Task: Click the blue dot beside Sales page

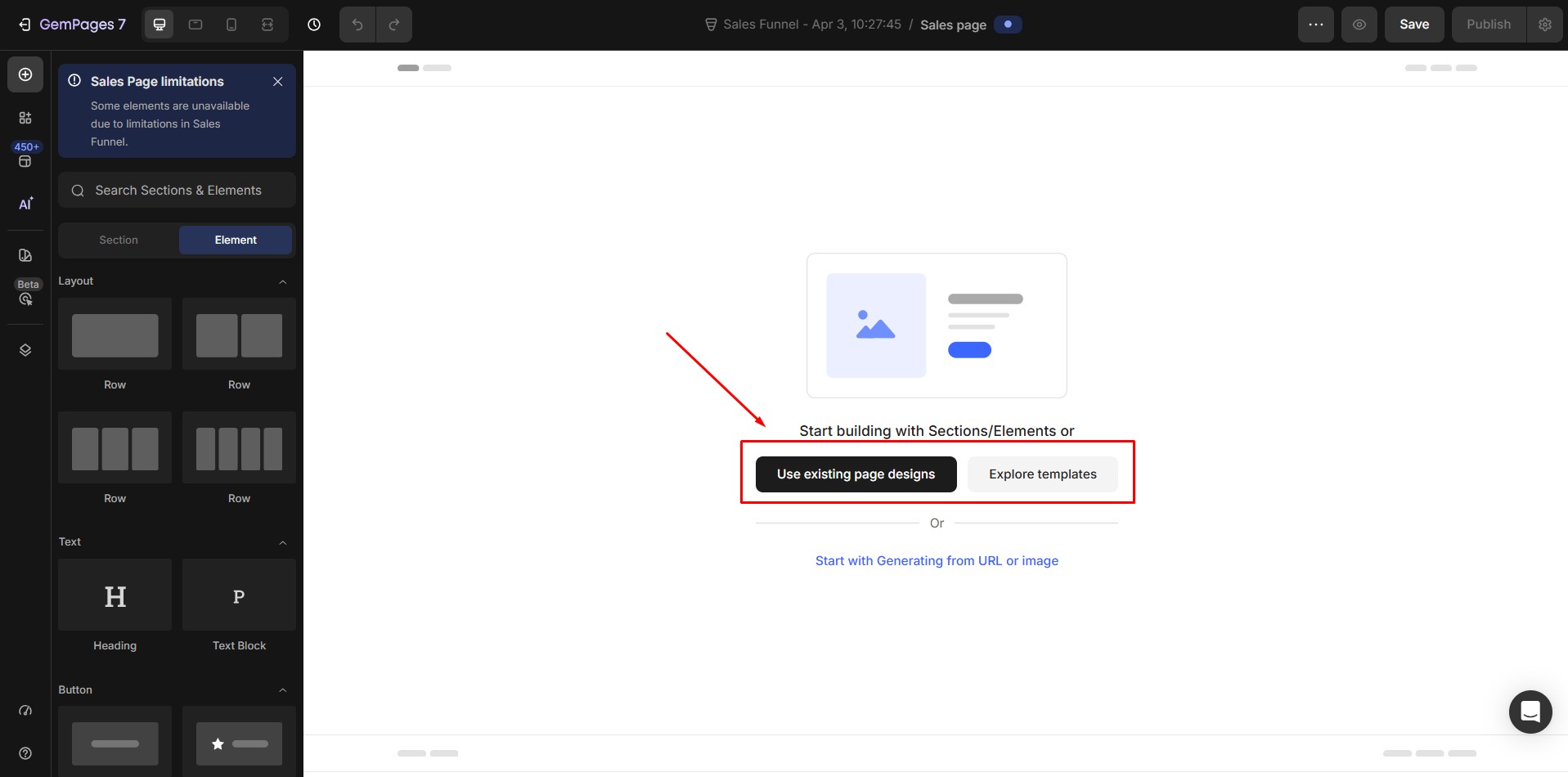Action: (x=1008, y=25)
